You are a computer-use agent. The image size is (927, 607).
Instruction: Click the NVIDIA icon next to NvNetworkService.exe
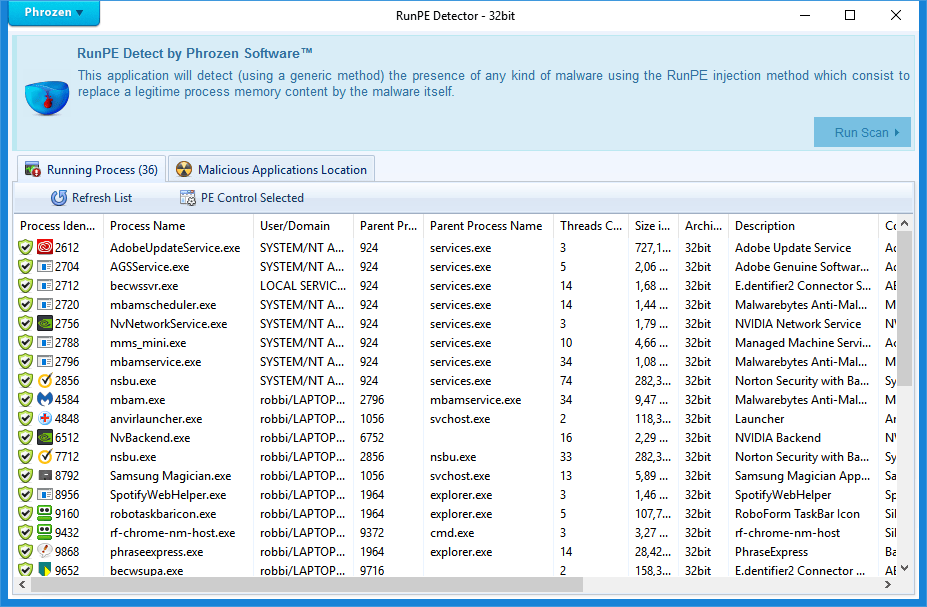click(44, 324)
